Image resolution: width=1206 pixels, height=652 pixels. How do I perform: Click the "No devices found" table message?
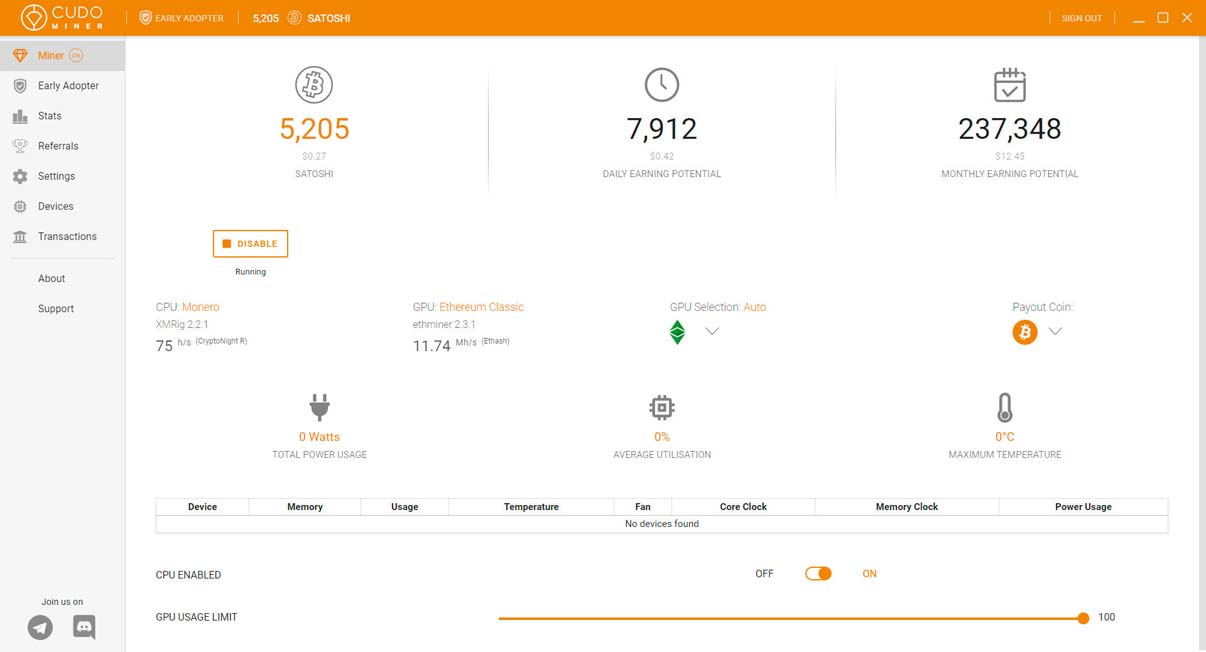point(662,524)
